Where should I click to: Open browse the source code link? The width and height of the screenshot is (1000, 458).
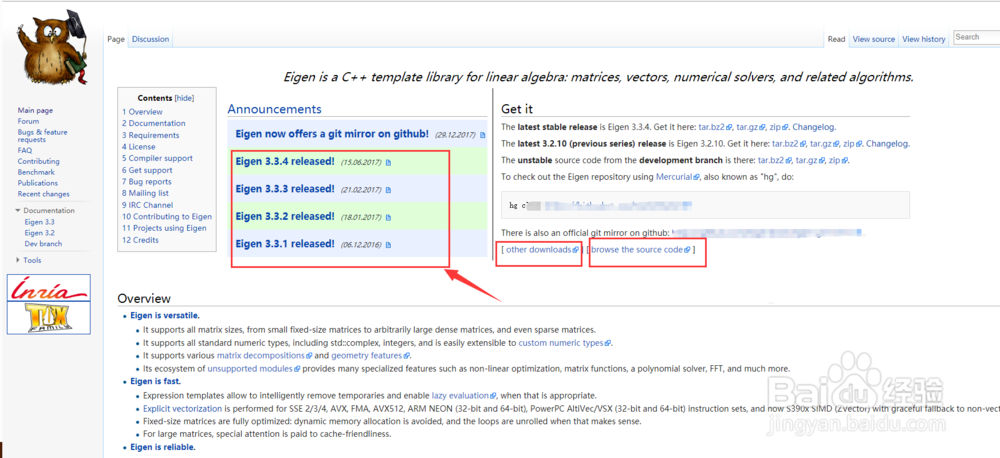point(640,249)
